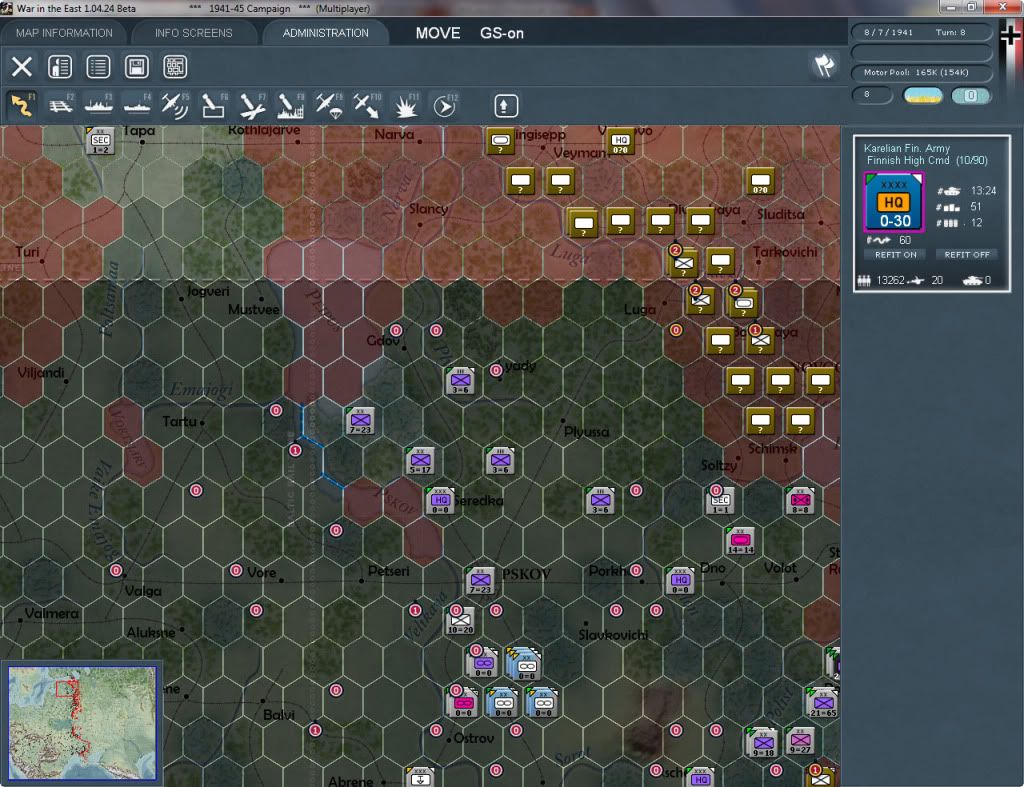Open the person-with-list administration icon
The height and width of the screenshot is (787, 1024).
click(60, 67)
